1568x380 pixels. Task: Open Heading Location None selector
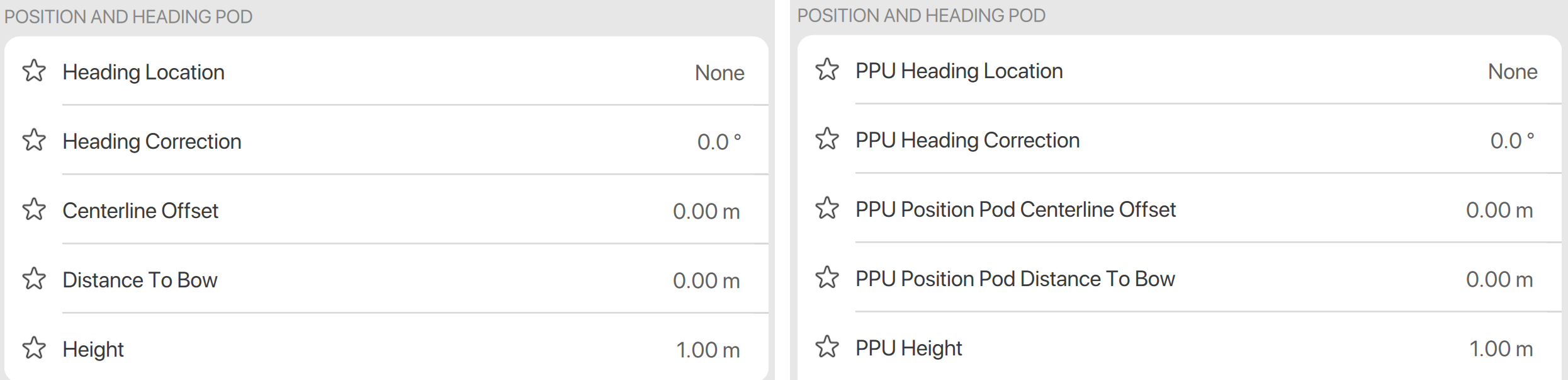tap(719, 73)
